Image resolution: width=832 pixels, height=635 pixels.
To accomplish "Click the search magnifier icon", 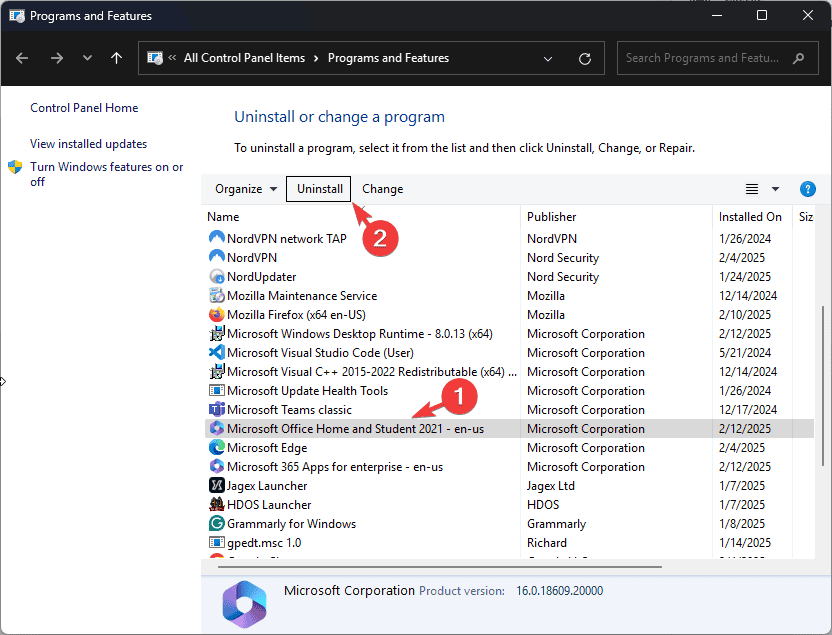I will click(798, 58).
